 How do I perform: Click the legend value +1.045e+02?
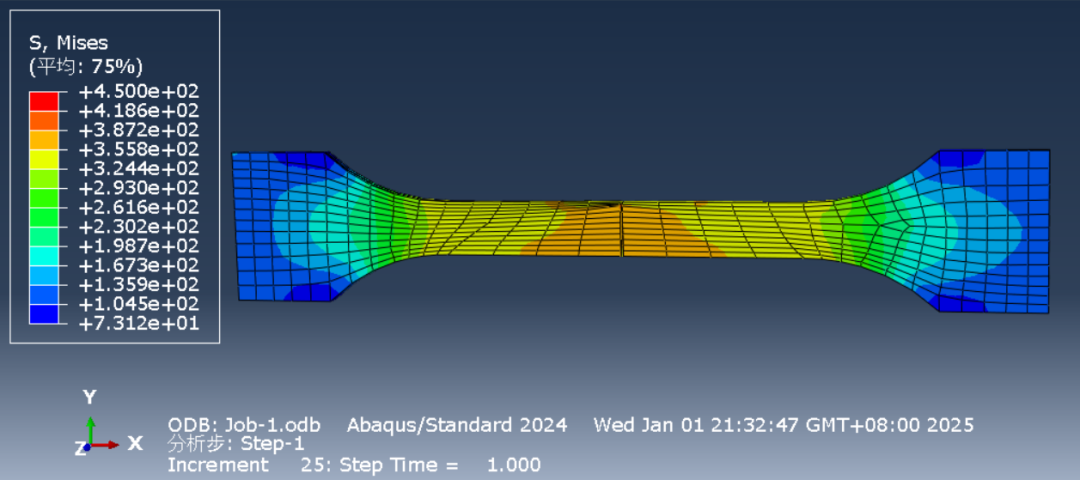(139, 304)
